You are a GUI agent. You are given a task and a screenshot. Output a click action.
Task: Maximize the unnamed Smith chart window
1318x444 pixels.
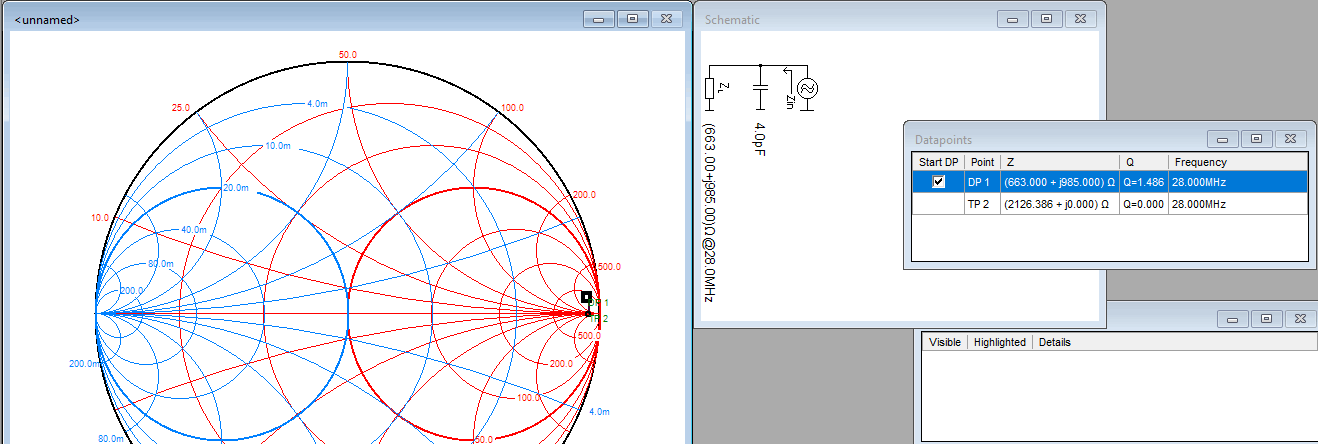[x=632, y=19]
